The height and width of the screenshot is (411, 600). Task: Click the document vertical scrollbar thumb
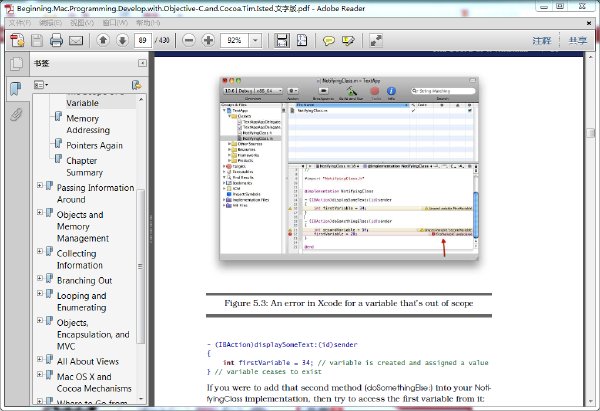pyautogui.click(x=590, y=133)
